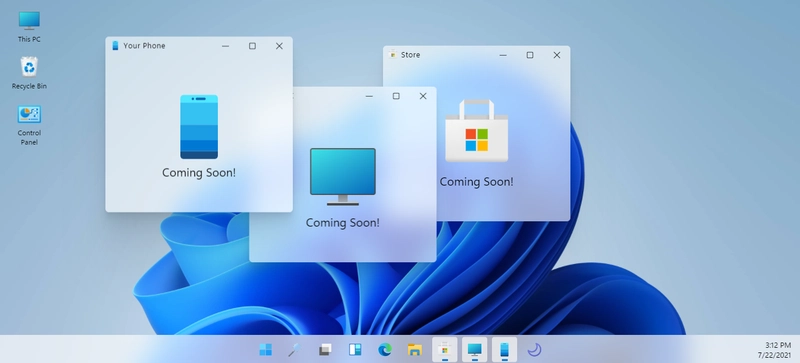Close the middle monitor window
The image size is (800, 363).
[x=423, y=96]
